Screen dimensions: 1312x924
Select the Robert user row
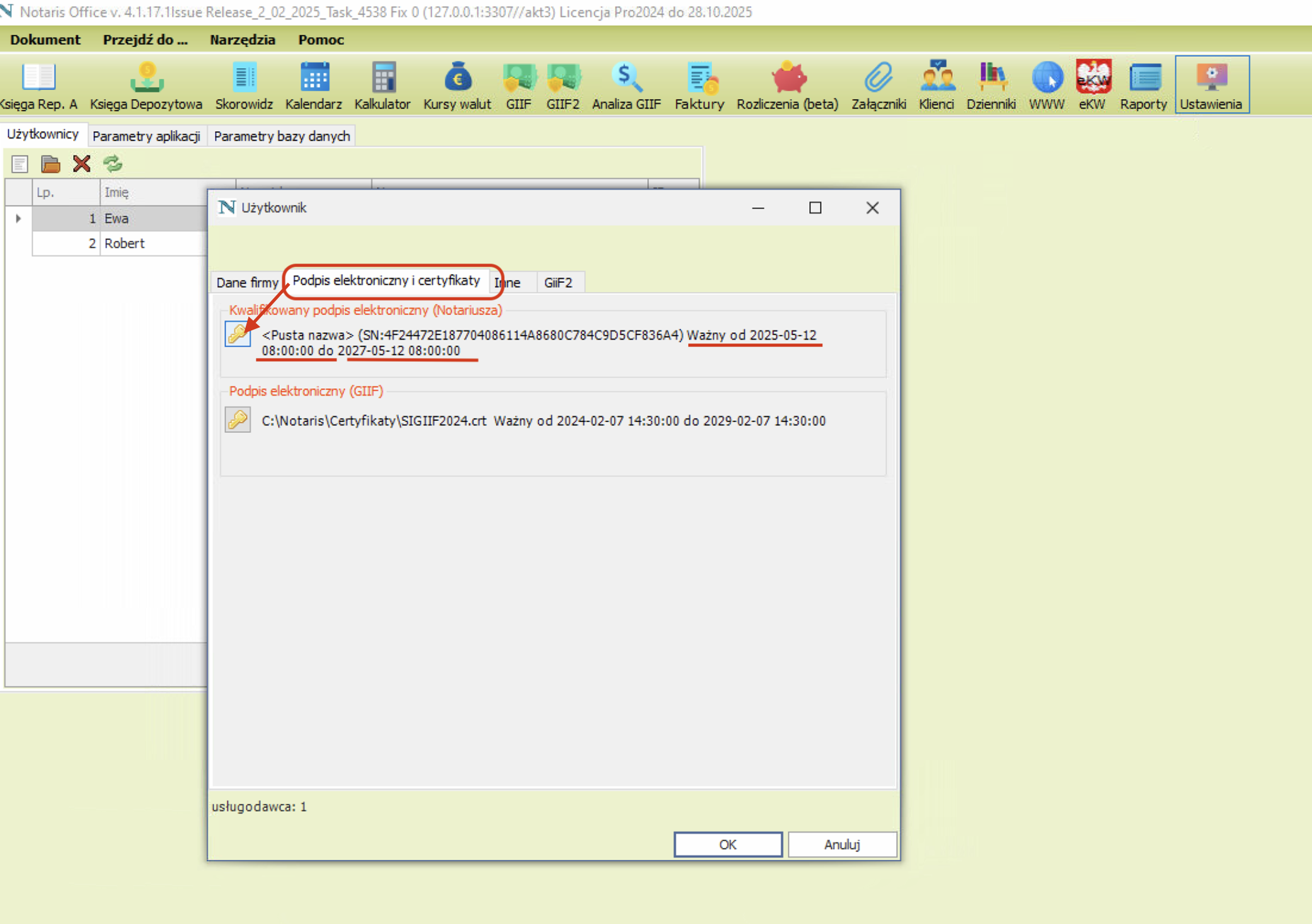tap(124, 243)
